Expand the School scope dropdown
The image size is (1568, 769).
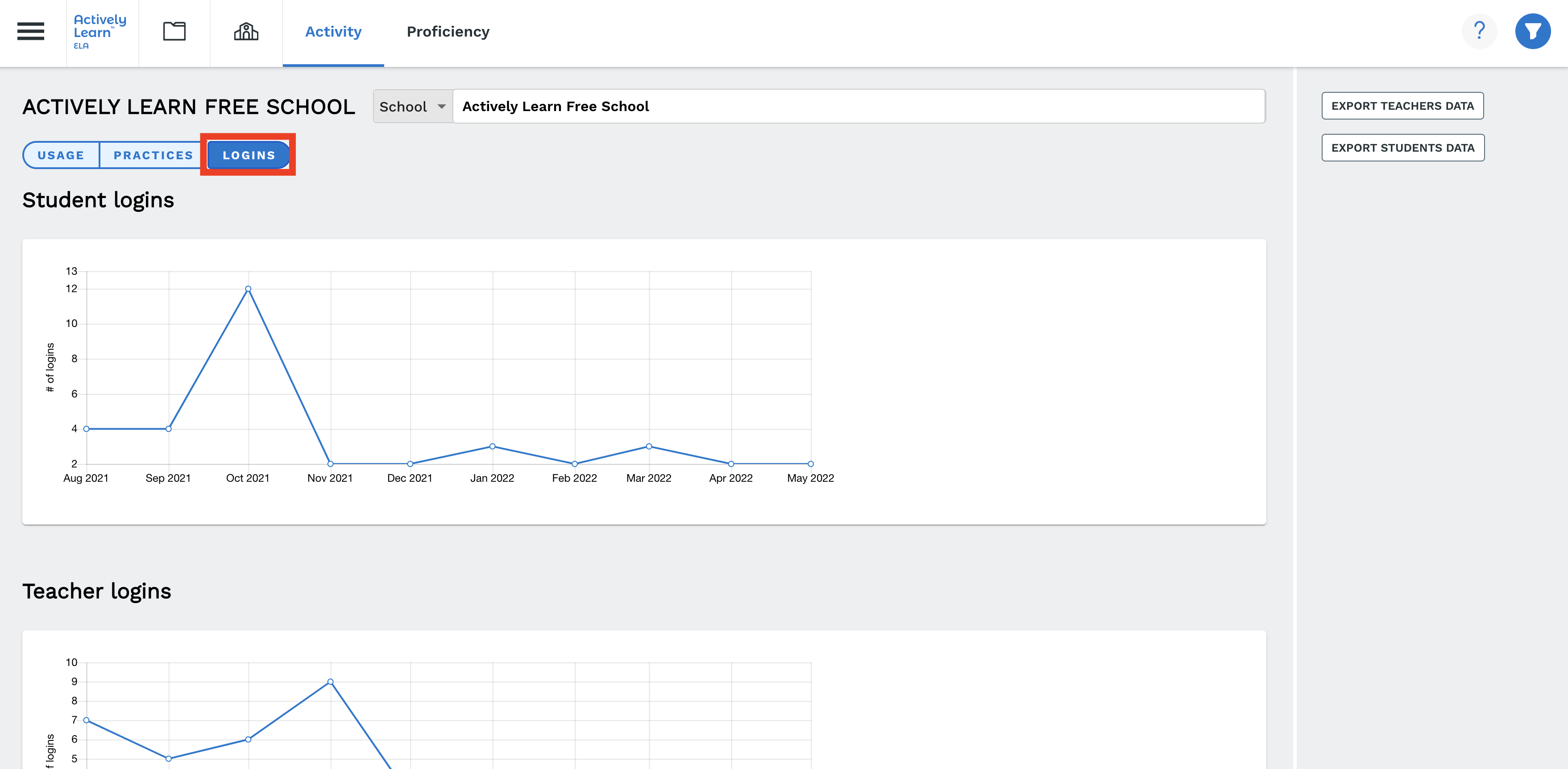tap(413, 107)
